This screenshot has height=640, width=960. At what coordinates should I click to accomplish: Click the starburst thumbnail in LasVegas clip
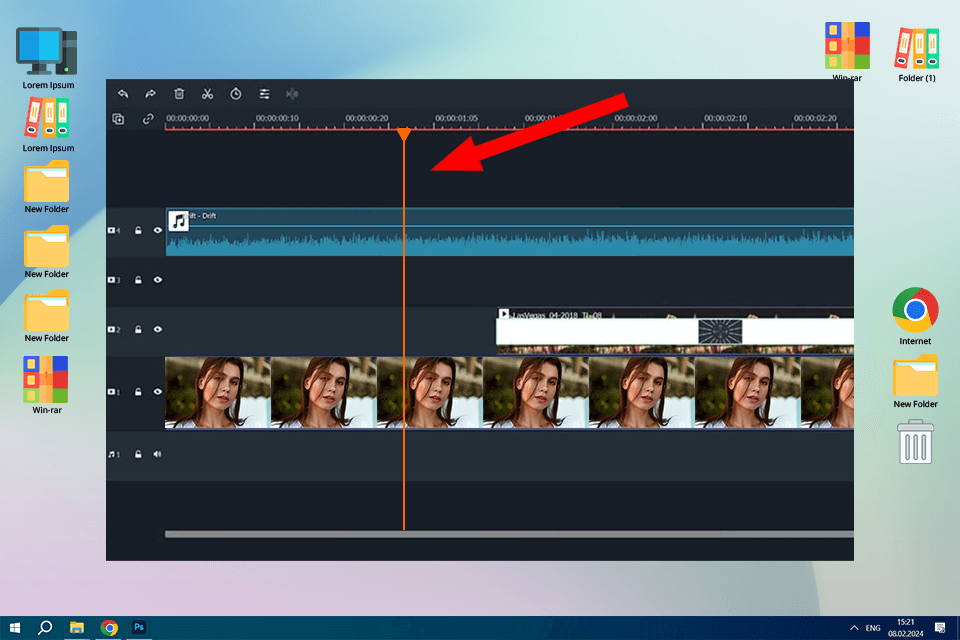pyautogui.click(x=720, y=331)
